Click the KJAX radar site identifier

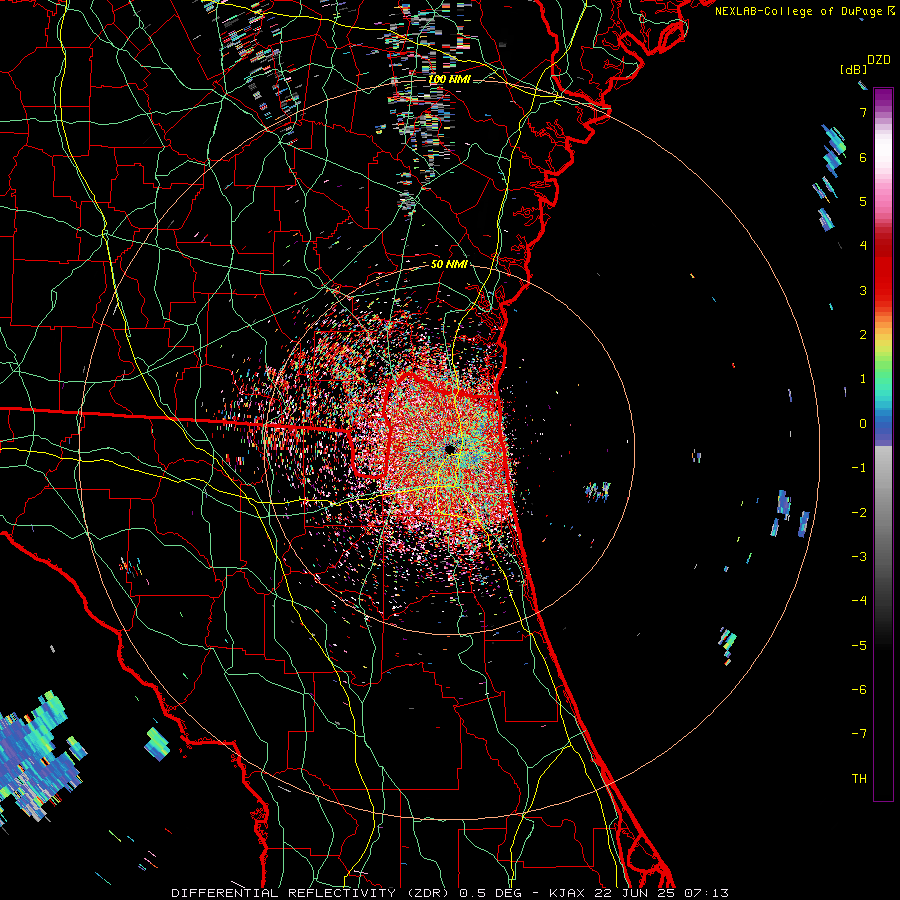(567, 893)
